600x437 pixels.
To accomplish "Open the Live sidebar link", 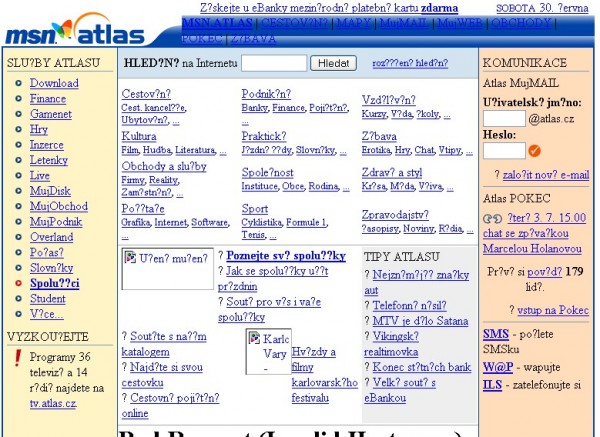I will point(40,176).
